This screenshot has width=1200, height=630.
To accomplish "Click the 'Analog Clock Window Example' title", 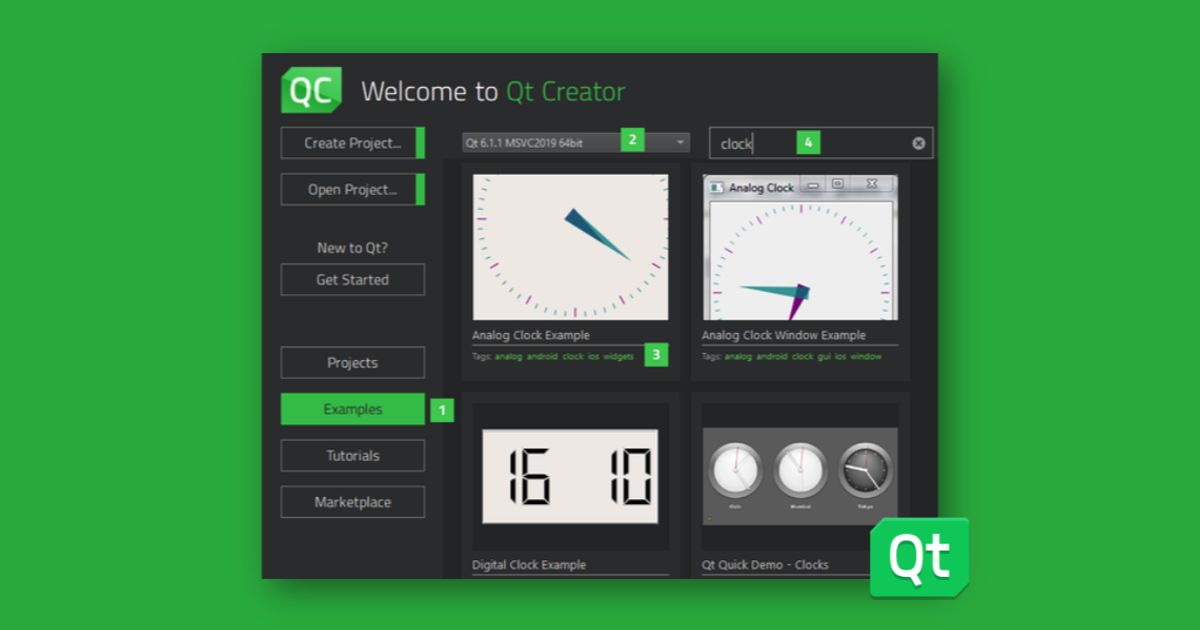I will pos(784,335).
